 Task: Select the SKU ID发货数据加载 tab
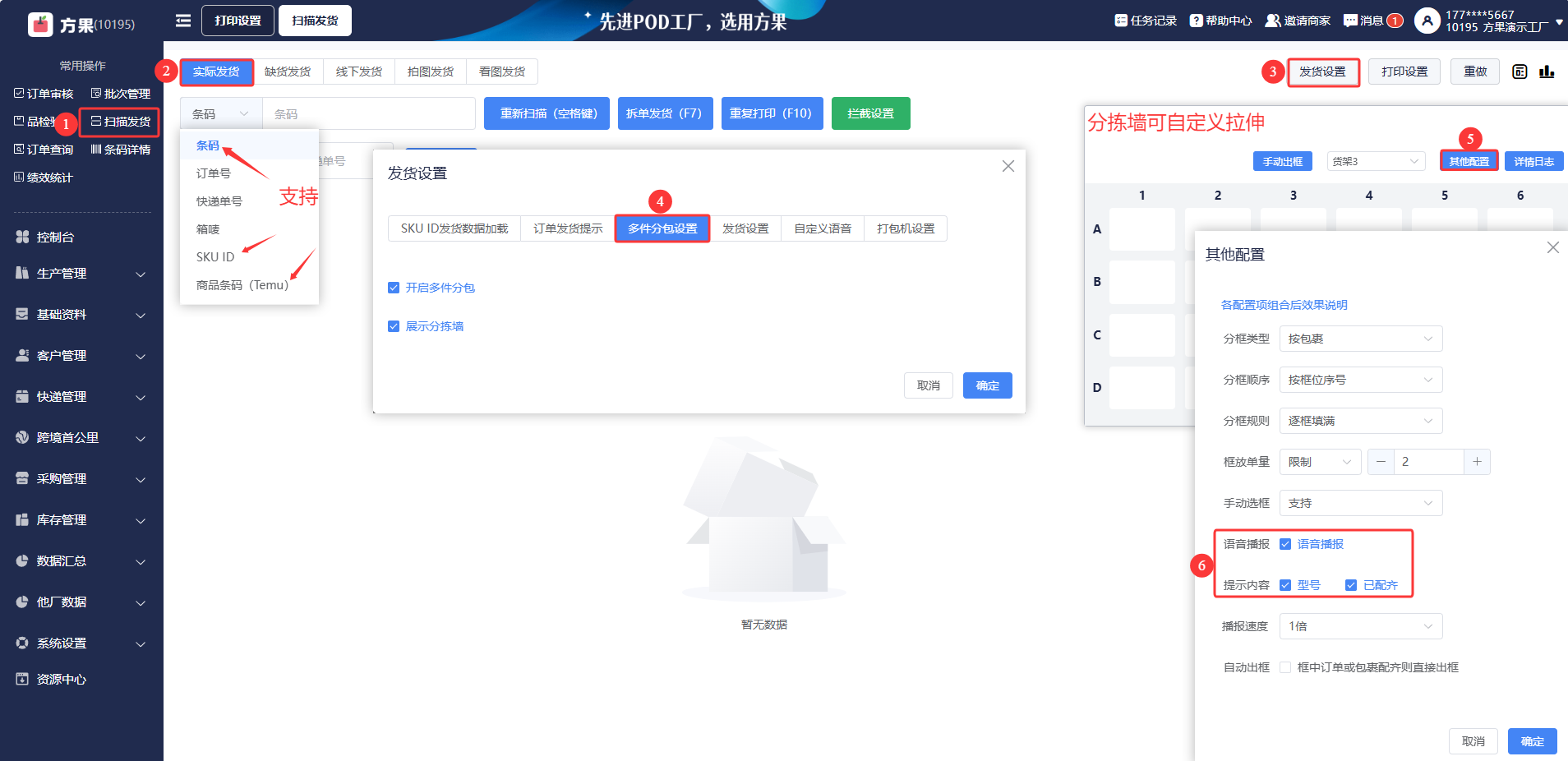tap(454, 228)
